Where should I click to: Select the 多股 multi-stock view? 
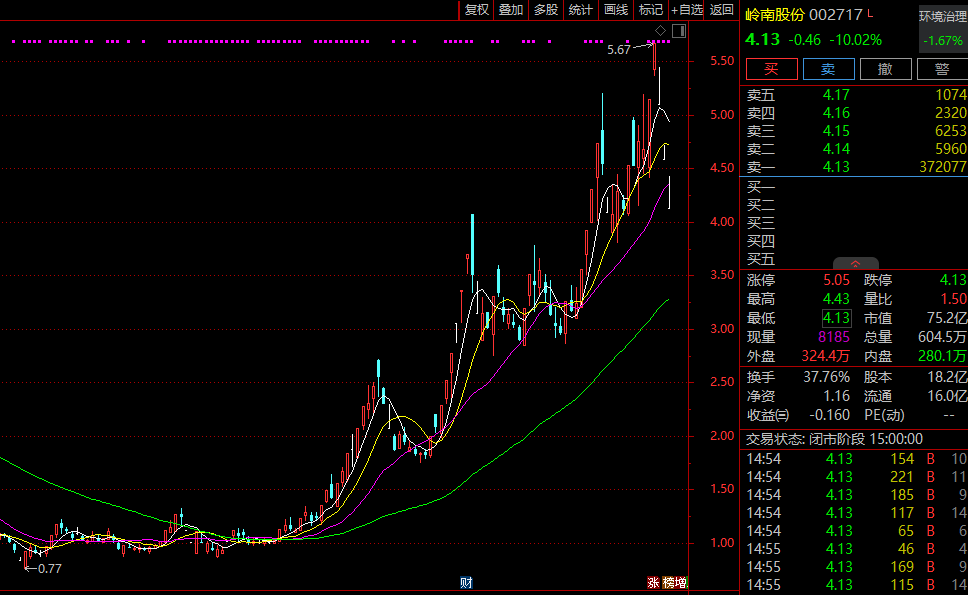pos(545,10)
